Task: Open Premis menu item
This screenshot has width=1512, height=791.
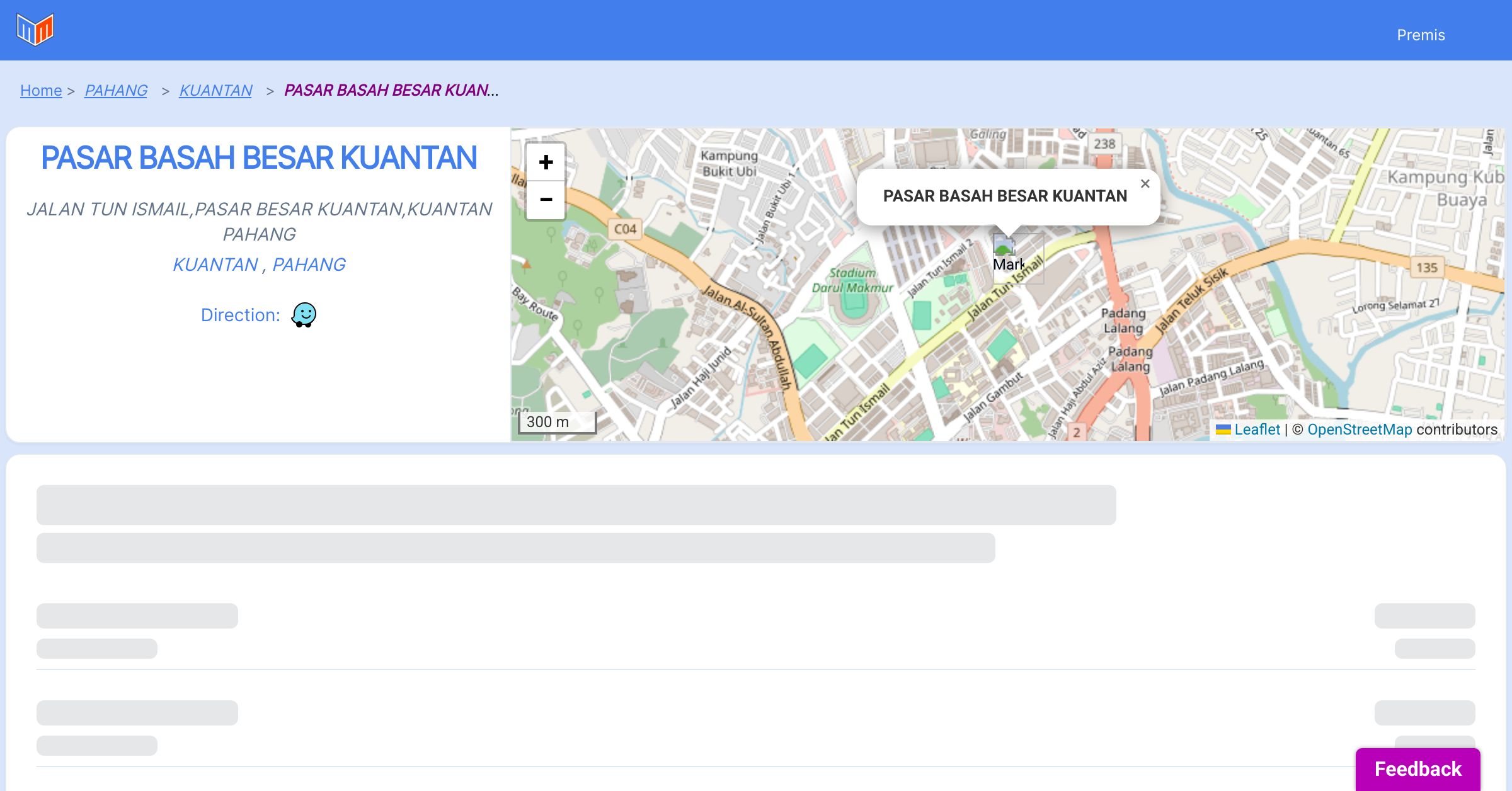Action: pos(1421,35)
